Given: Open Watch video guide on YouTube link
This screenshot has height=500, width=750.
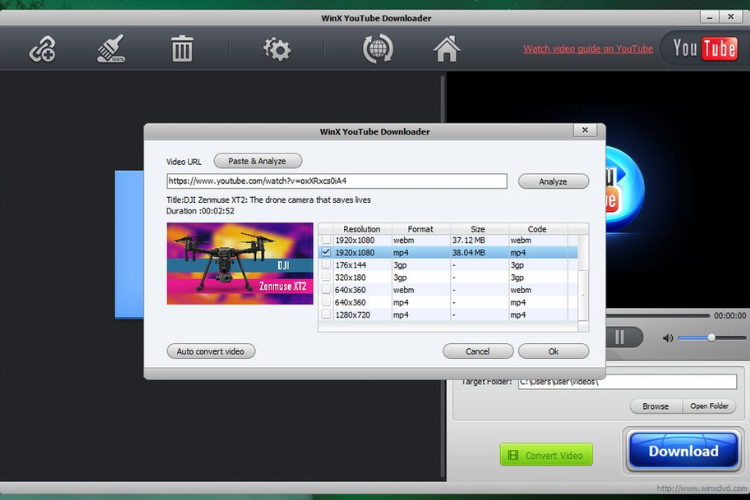Looking at the screenshot, I should pos(588,49).
